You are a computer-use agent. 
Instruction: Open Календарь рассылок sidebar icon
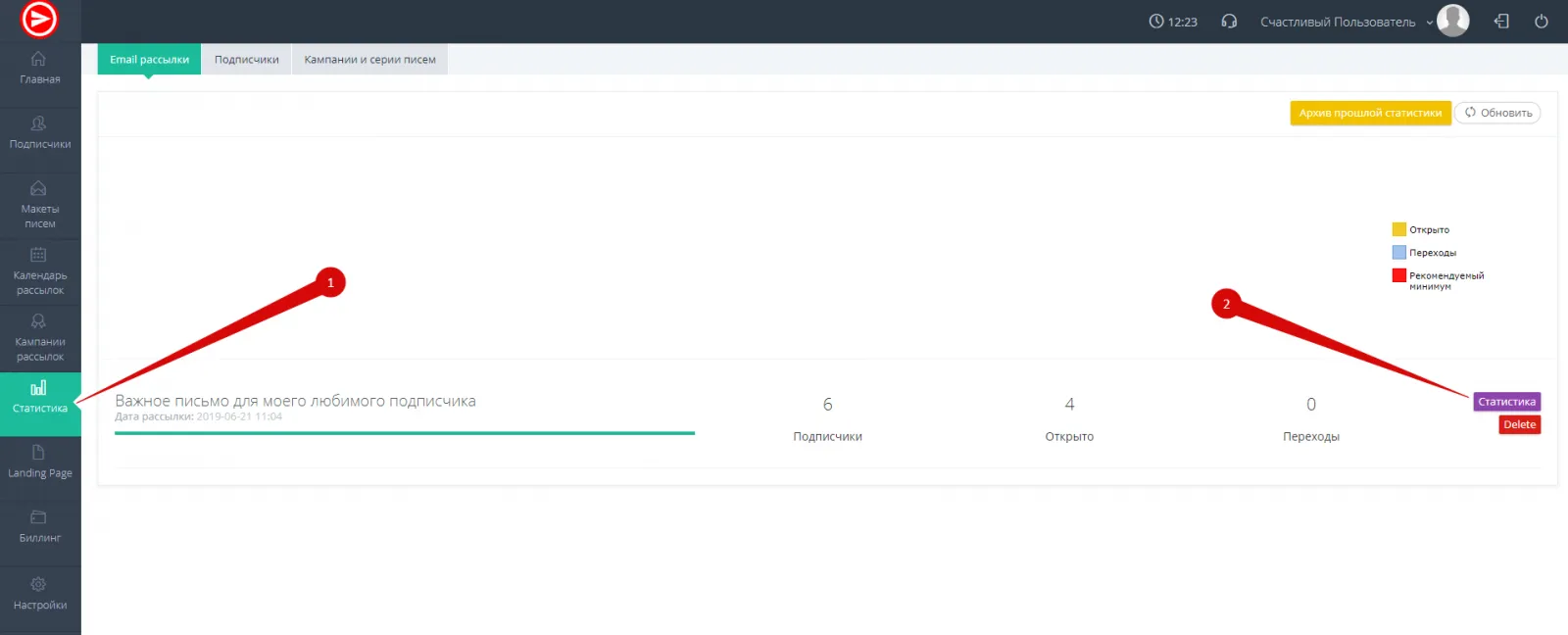pos(39,256)
